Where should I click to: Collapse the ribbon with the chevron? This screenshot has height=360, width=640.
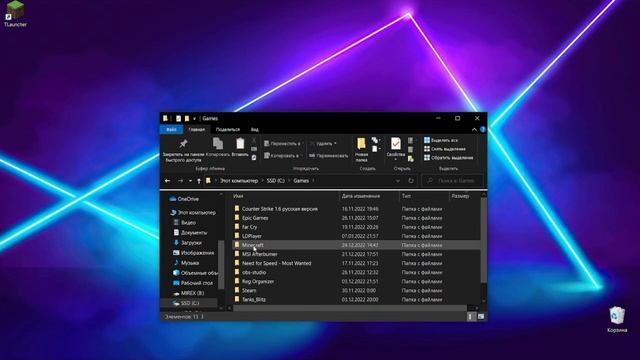click(474, 129)
